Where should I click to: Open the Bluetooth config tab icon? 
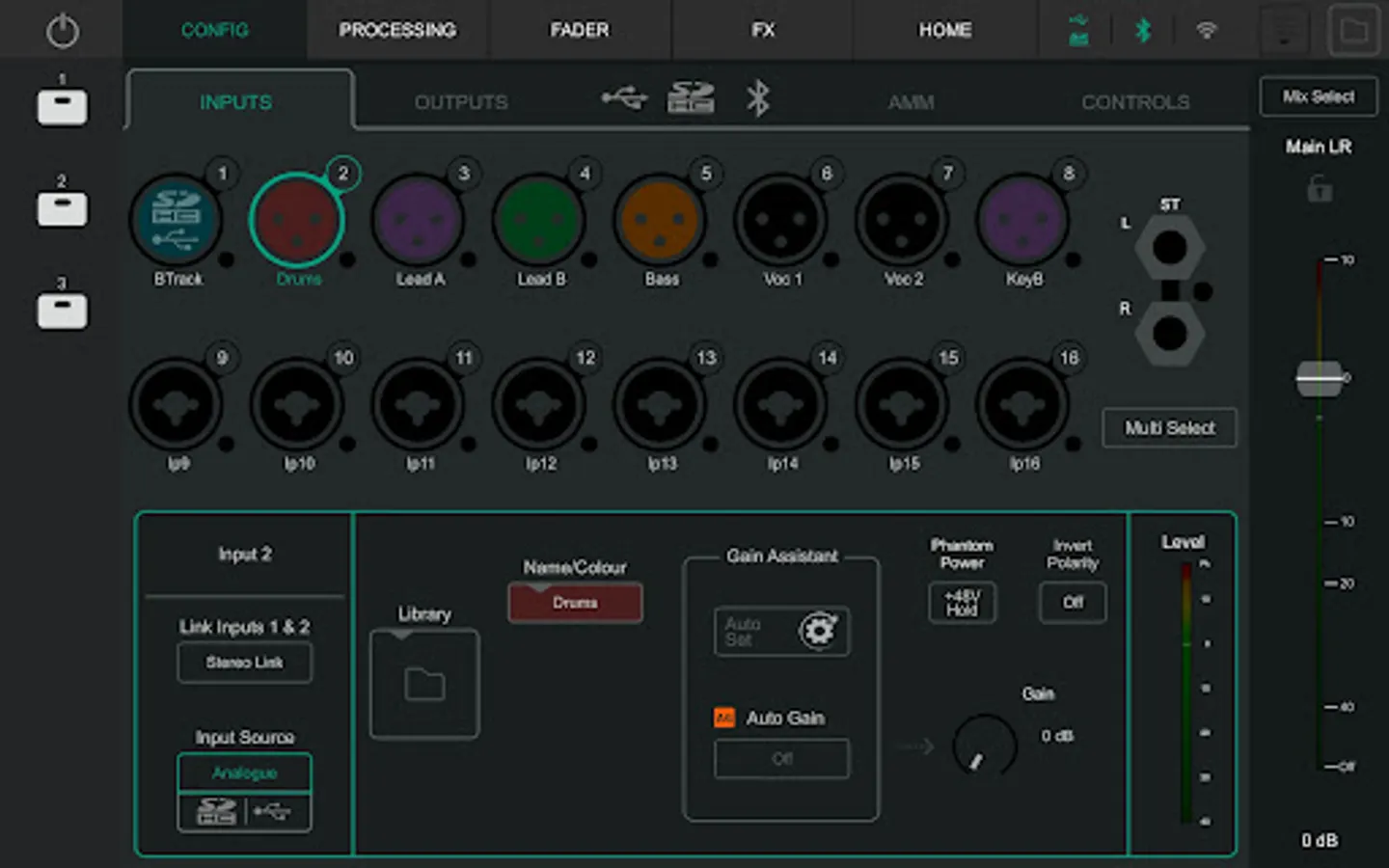pos(758,98)
